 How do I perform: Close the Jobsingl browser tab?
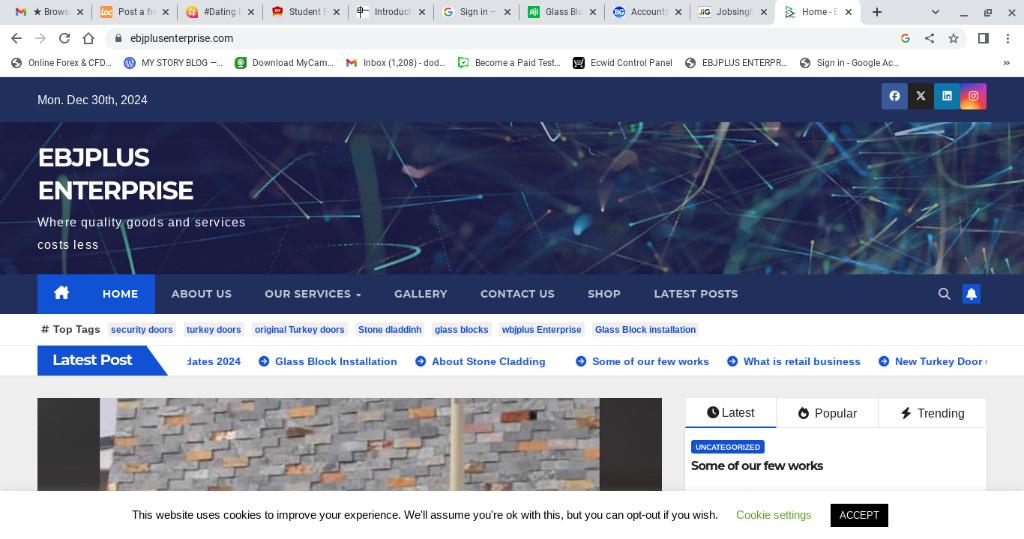coord(763,12)
